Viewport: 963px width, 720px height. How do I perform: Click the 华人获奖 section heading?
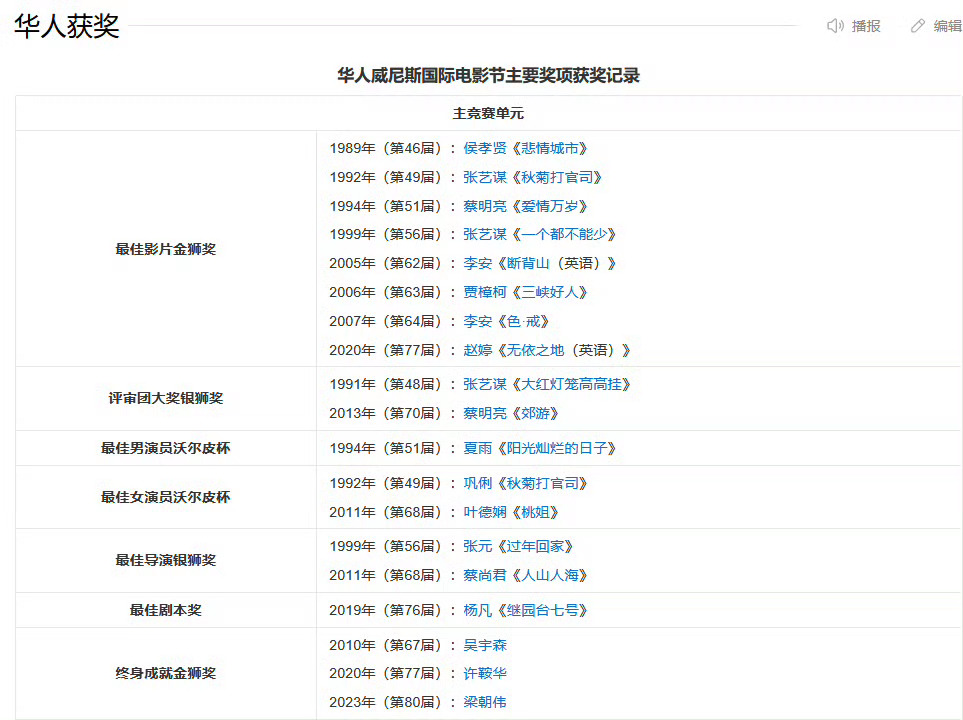pos(66,26)
